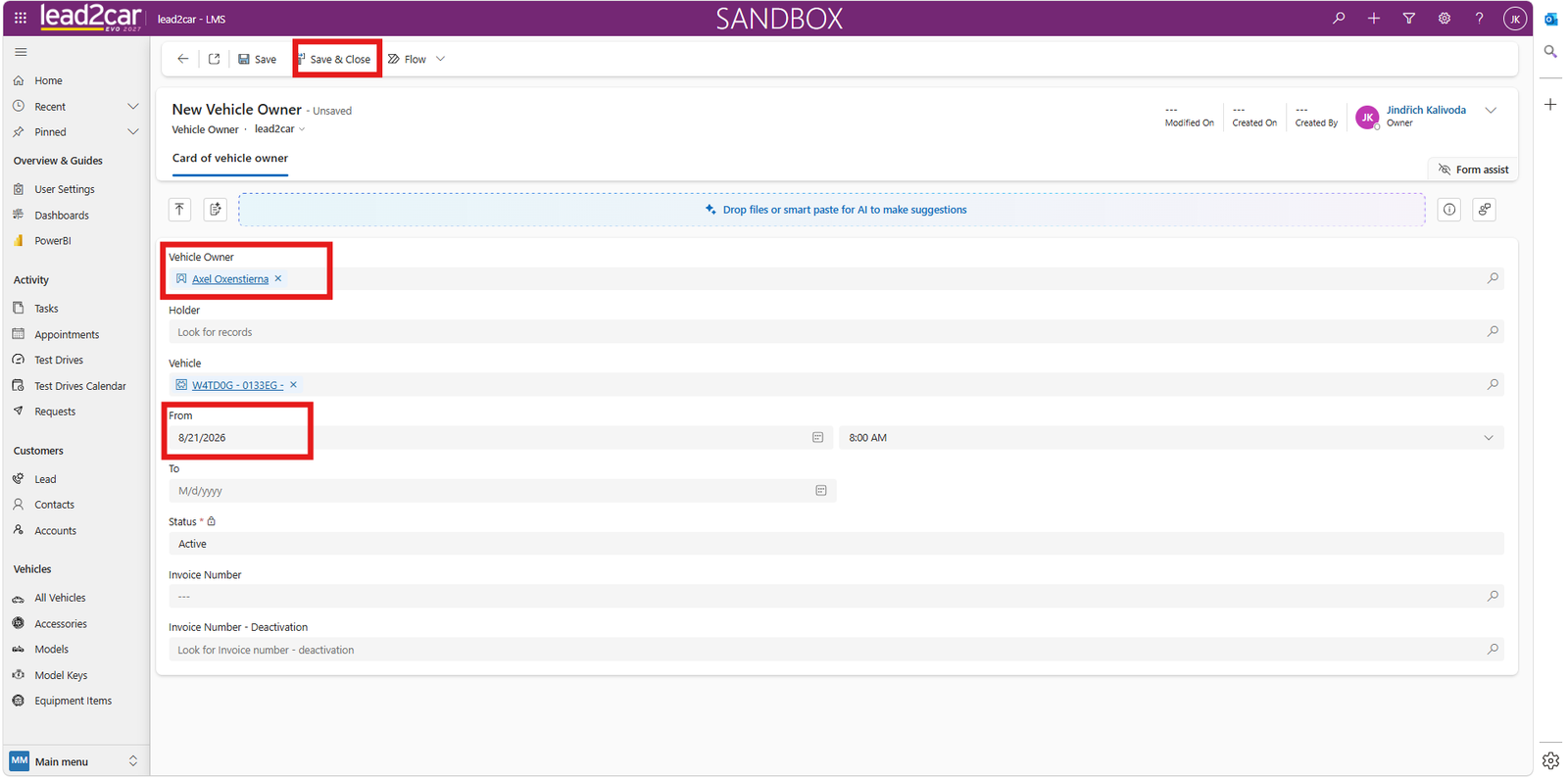Open the form type selector chevron after lead2car
Screen dimensions: 1568x778
(302, 129)
